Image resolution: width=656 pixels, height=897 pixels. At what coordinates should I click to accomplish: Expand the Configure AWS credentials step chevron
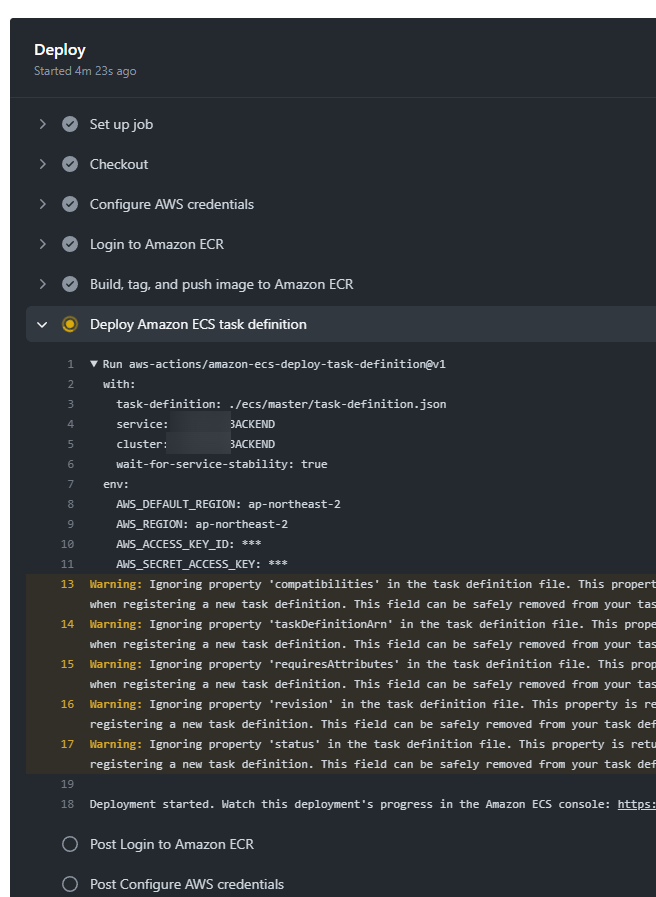(42, 204)
